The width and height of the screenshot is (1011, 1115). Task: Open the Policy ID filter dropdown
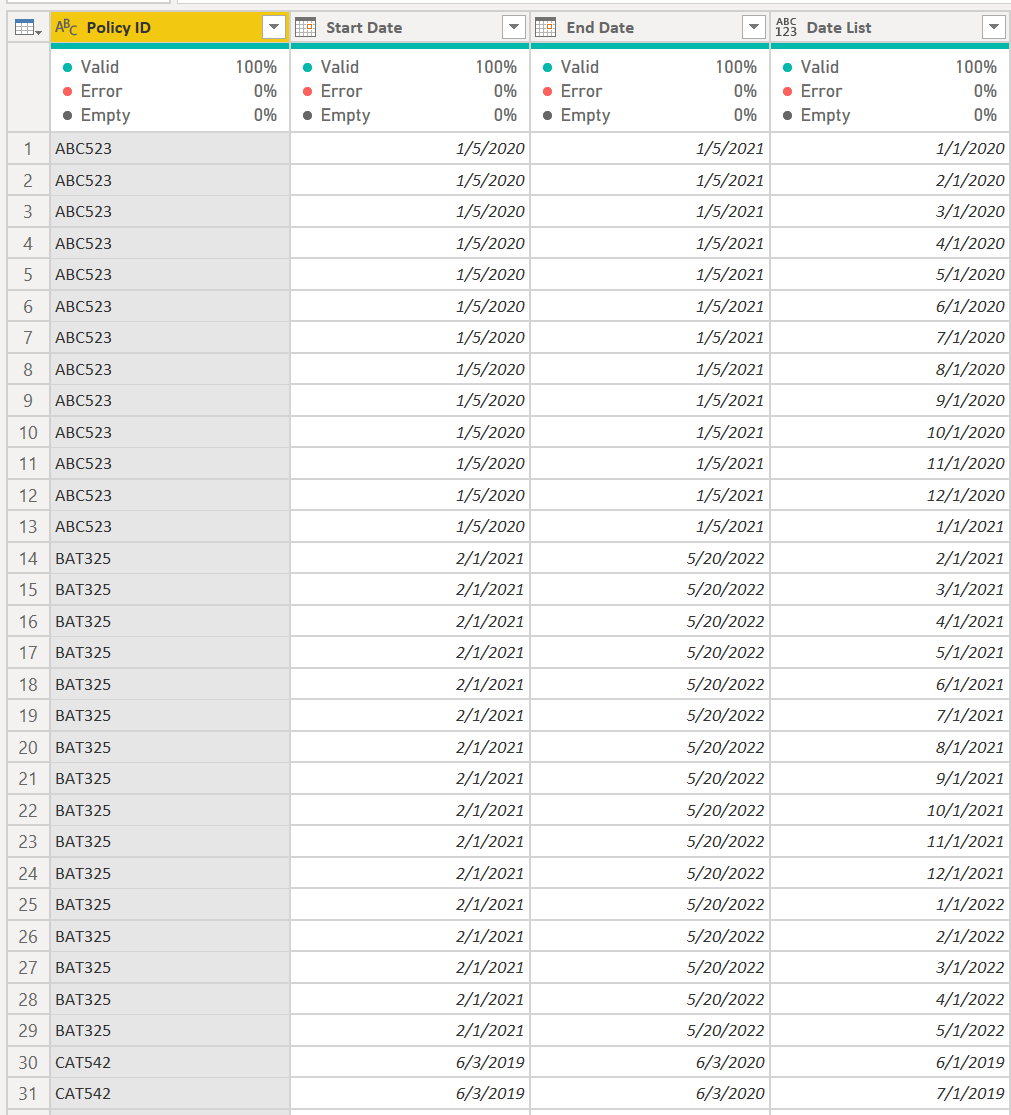pyautogui.click(x=274, y=28)
